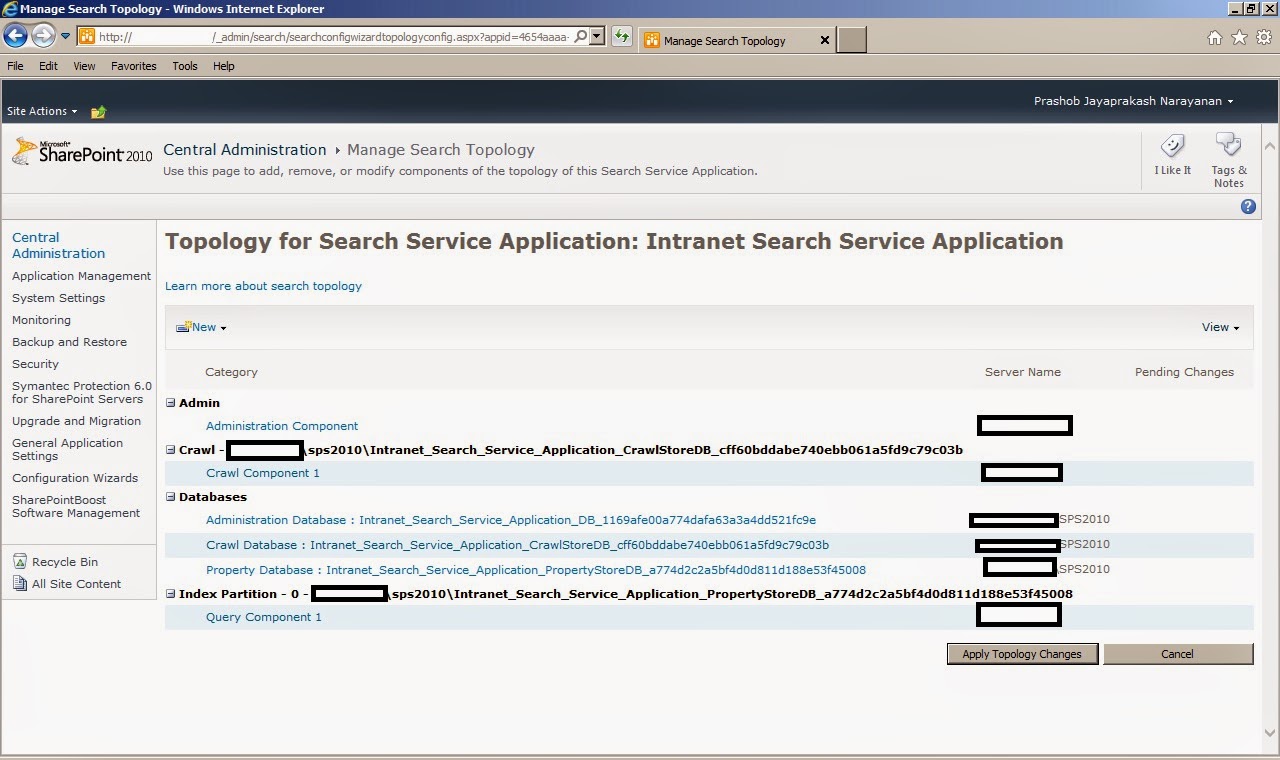
Task: Click the Internet Explorer logo in title bar
Action: pyautogui.click(x=10, y=9)
